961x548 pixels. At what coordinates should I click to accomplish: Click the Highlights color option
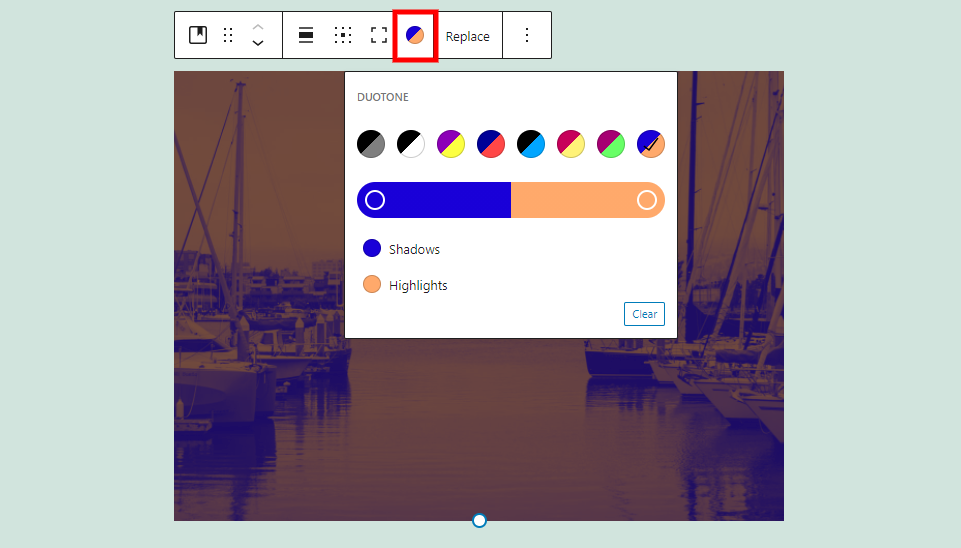click(406, 285)
